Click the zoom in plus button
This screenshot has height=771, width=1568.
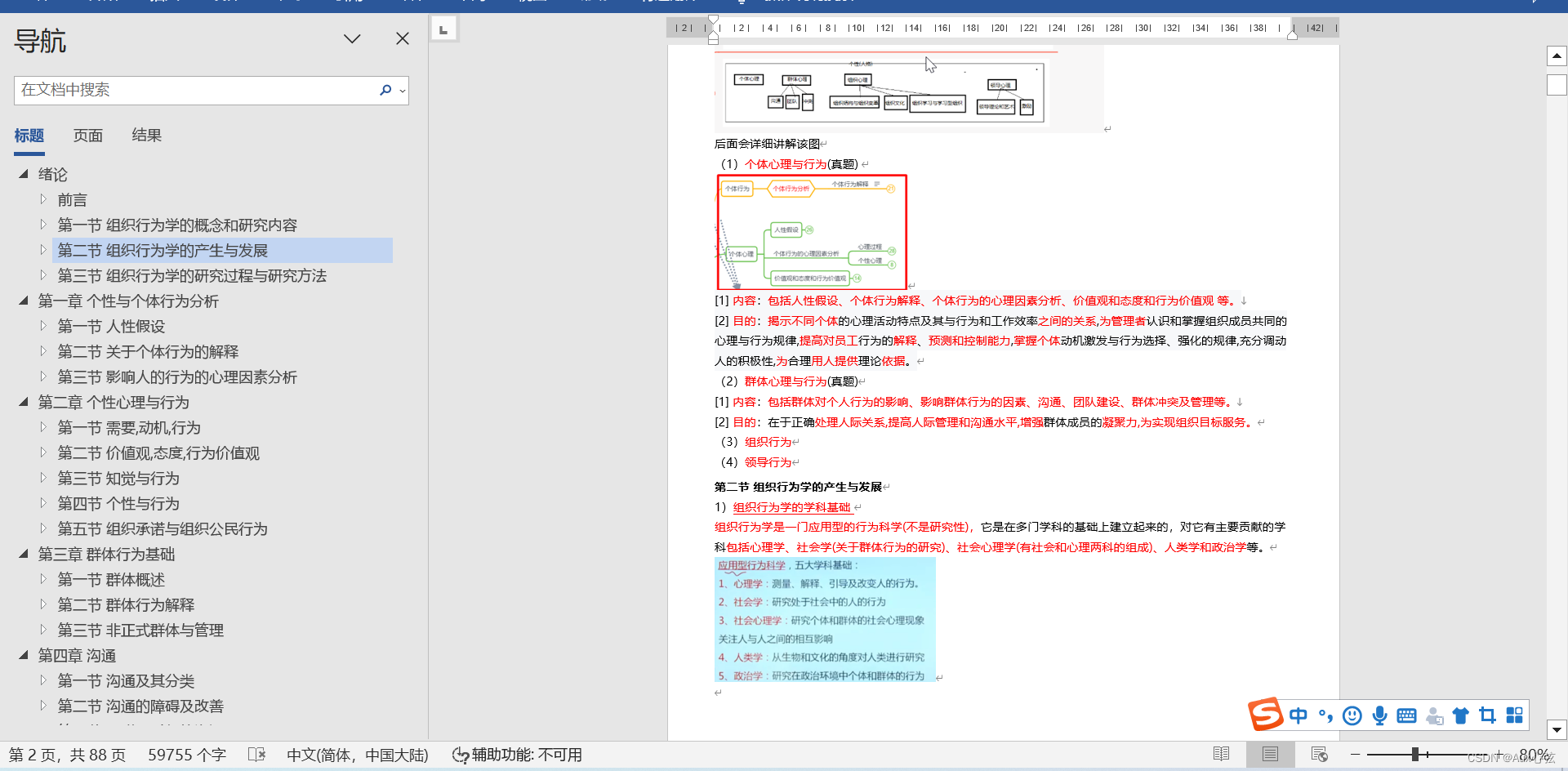coord(1499,754)
